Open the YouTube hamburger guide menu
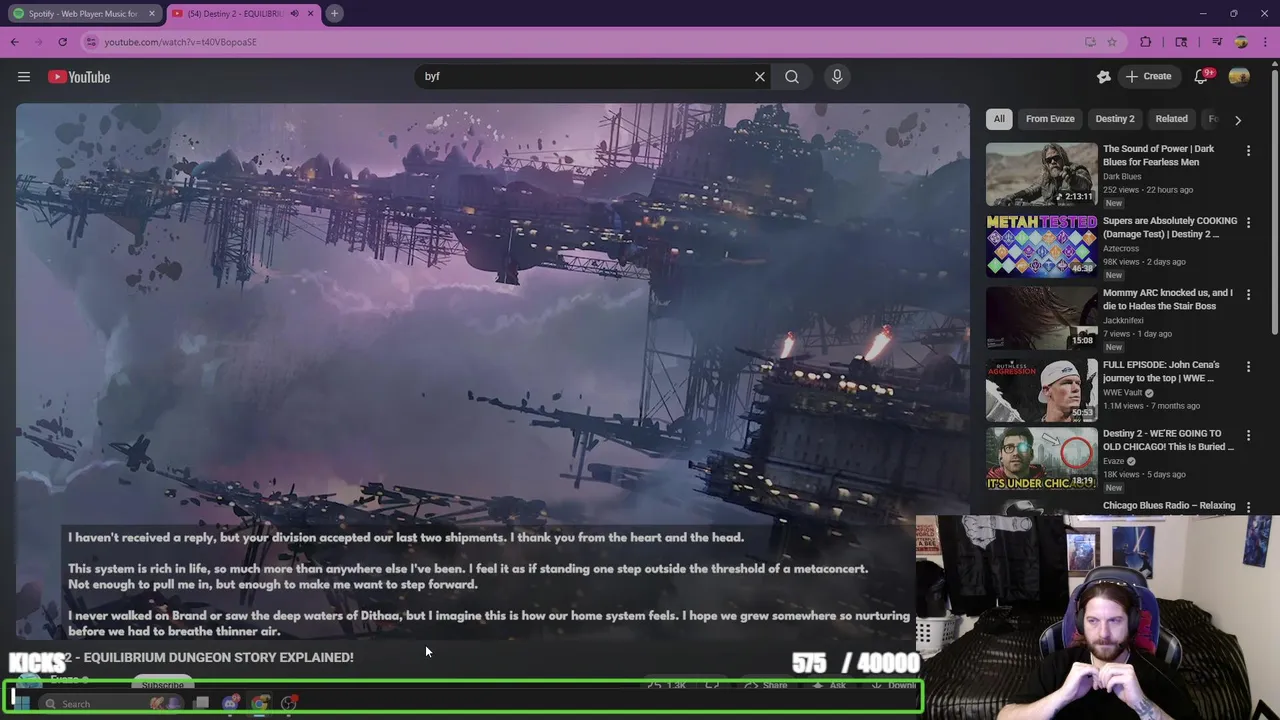This screenshot has height=720, width=1280. [x=24, y=77]
